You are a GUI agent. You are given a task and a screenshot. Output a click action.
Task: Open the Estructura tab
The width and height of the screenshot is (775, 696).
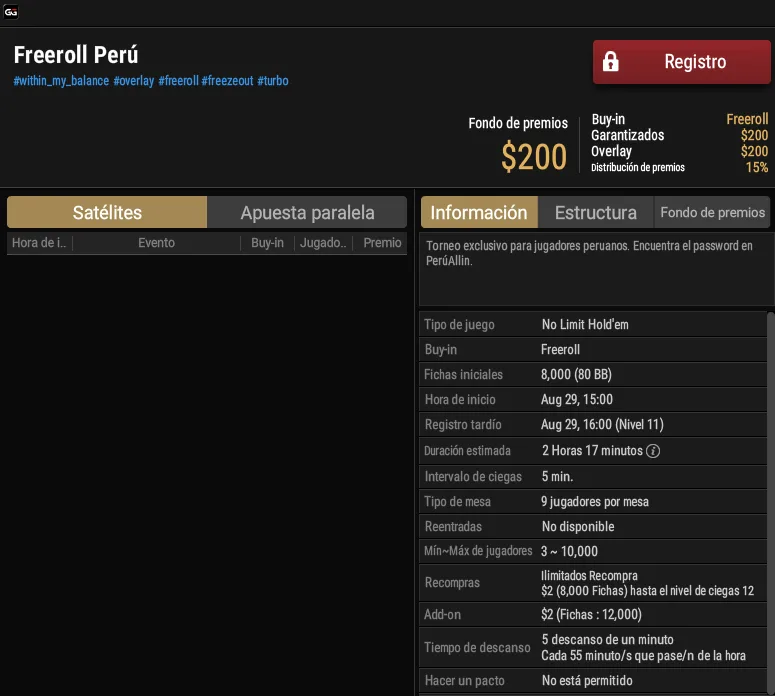click(596, 212)
